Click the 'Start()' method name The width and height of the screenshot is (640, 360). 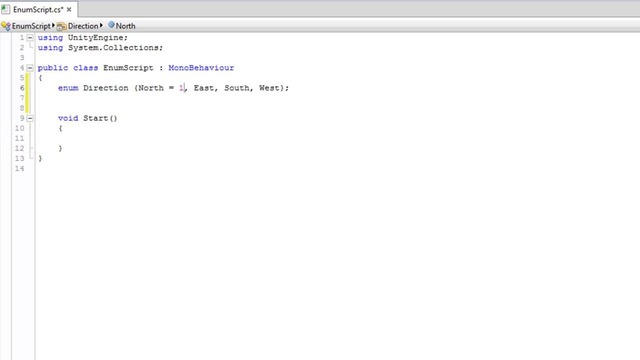coord(100,118)
